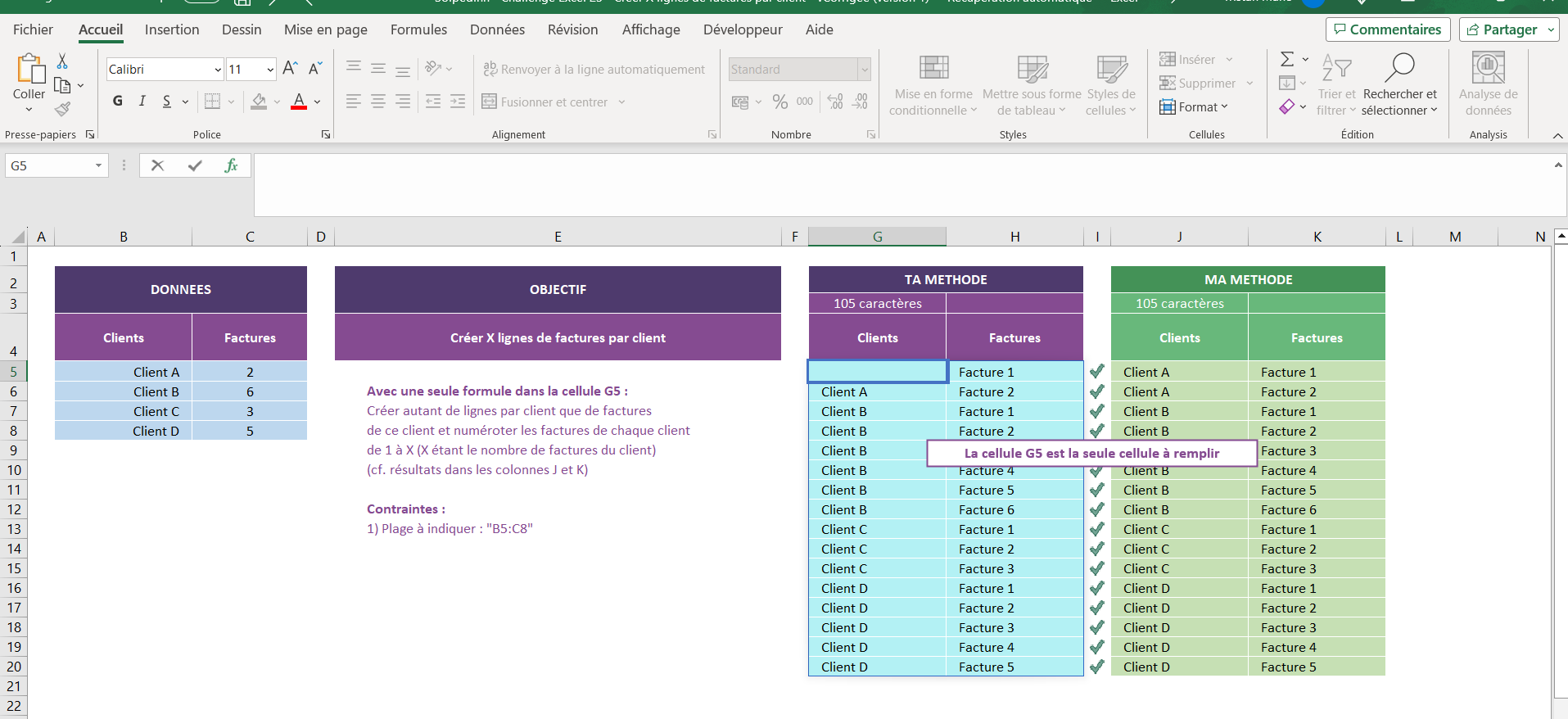Apply the red font color swatch
This screenshot has width=1568, height=719.
pos(299,102)
